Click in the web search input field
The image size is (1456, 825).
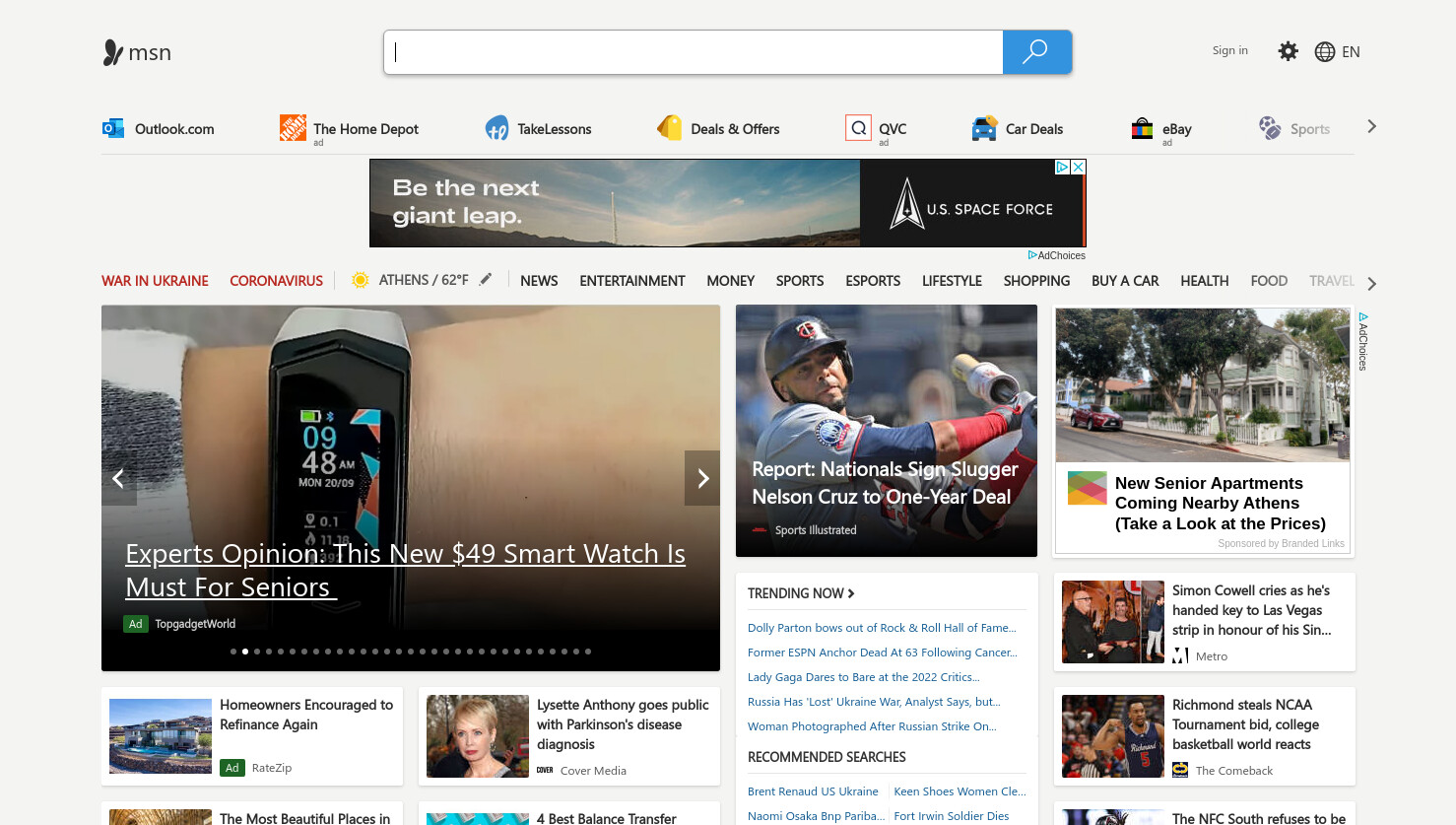click(x=694, y=52)
